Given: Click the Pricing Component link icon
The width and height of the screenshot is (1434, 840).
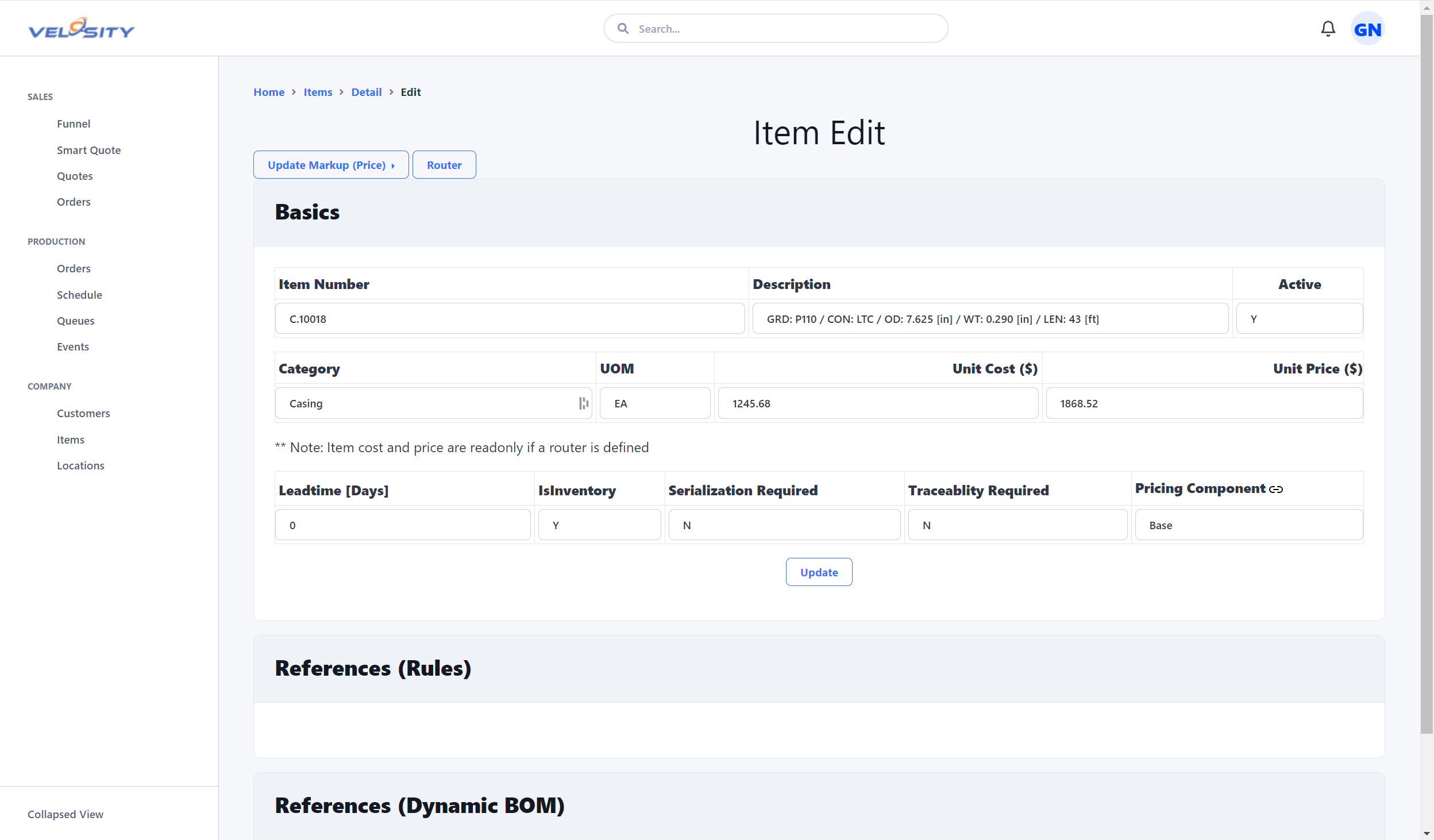Looking at the screenshot, I should coord(1276,490).
